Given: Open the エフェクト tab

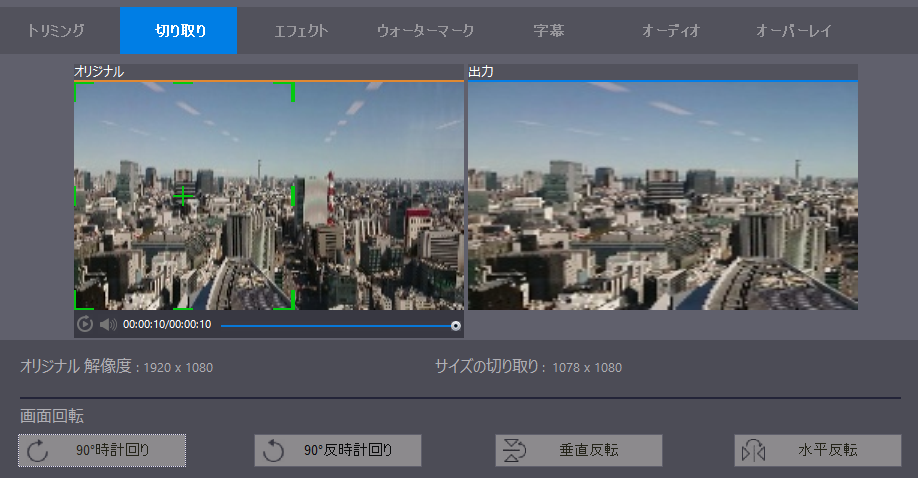Looking at the screenshot, I should point(301,31).
